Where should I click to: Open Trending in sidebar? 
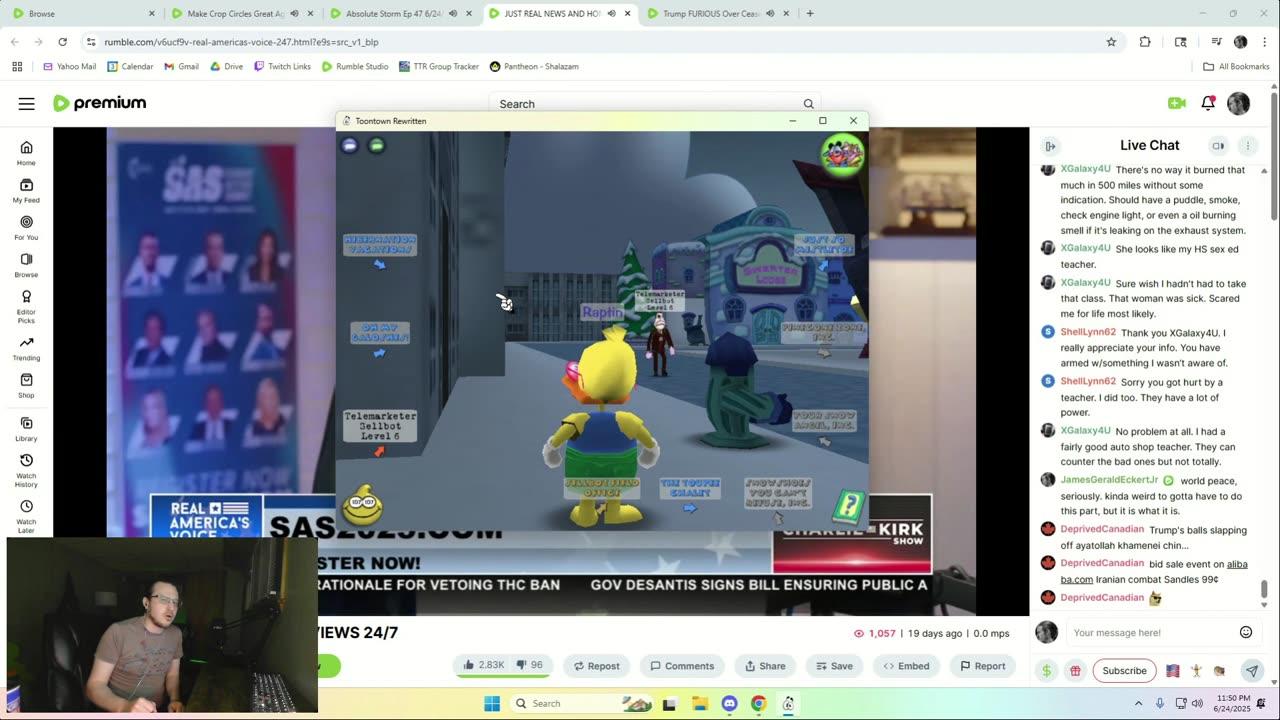point(26,348)
